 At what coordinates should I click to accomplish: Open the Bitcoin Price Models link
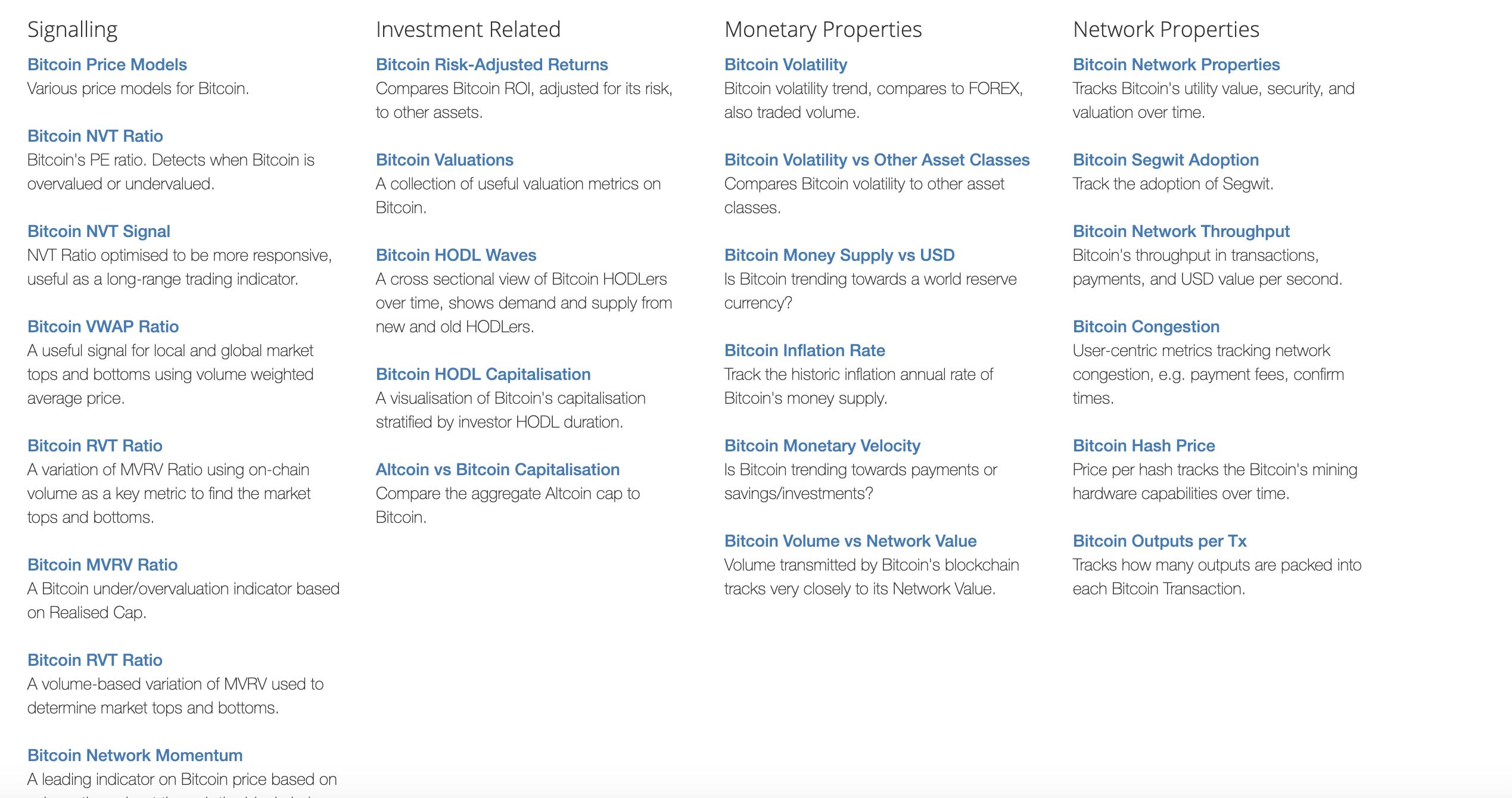point(107,64)
